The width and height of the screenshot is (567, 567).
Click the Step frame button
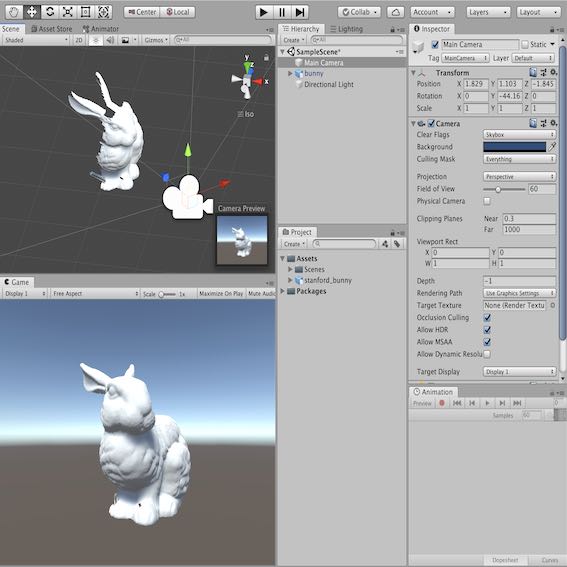pos(300,12)
